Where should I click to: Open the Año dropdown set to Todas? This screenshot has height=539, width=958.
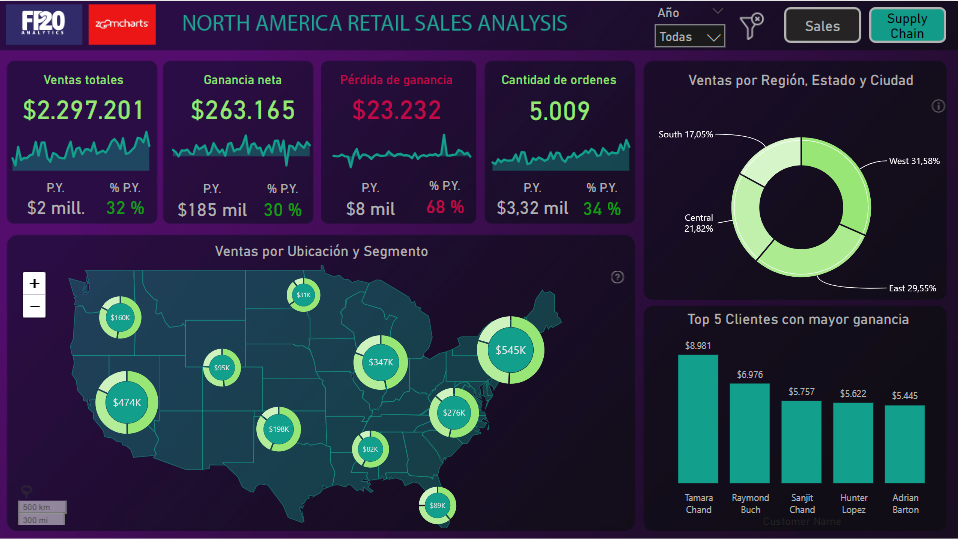click(689, 37)
